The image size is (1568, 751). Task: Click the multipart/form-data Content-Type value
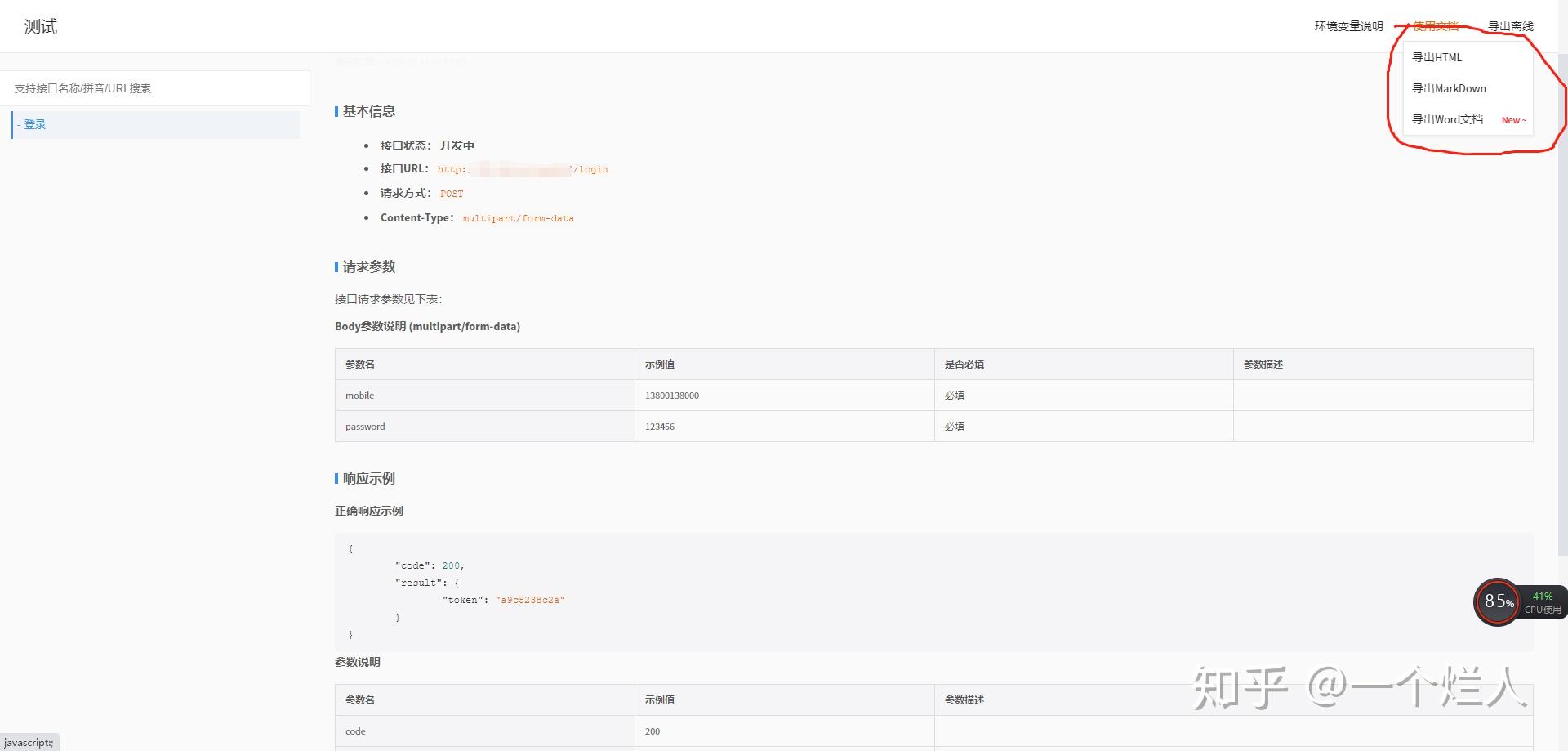point(518,218)
